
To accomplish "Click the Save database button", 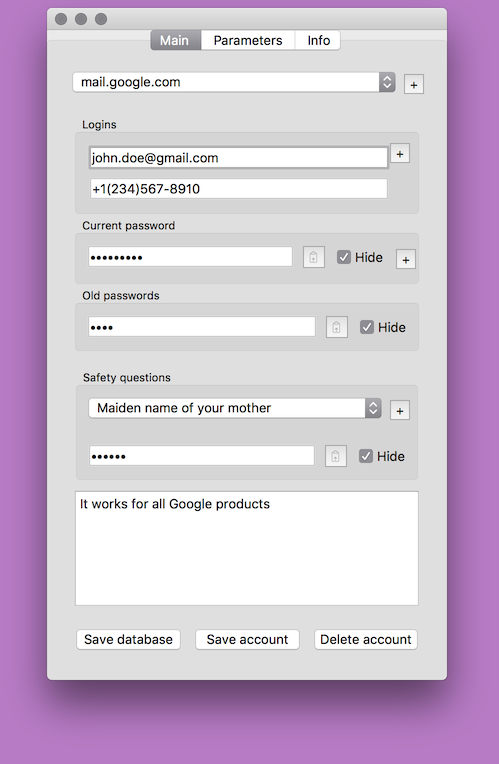I will click(x=128, y=639).
